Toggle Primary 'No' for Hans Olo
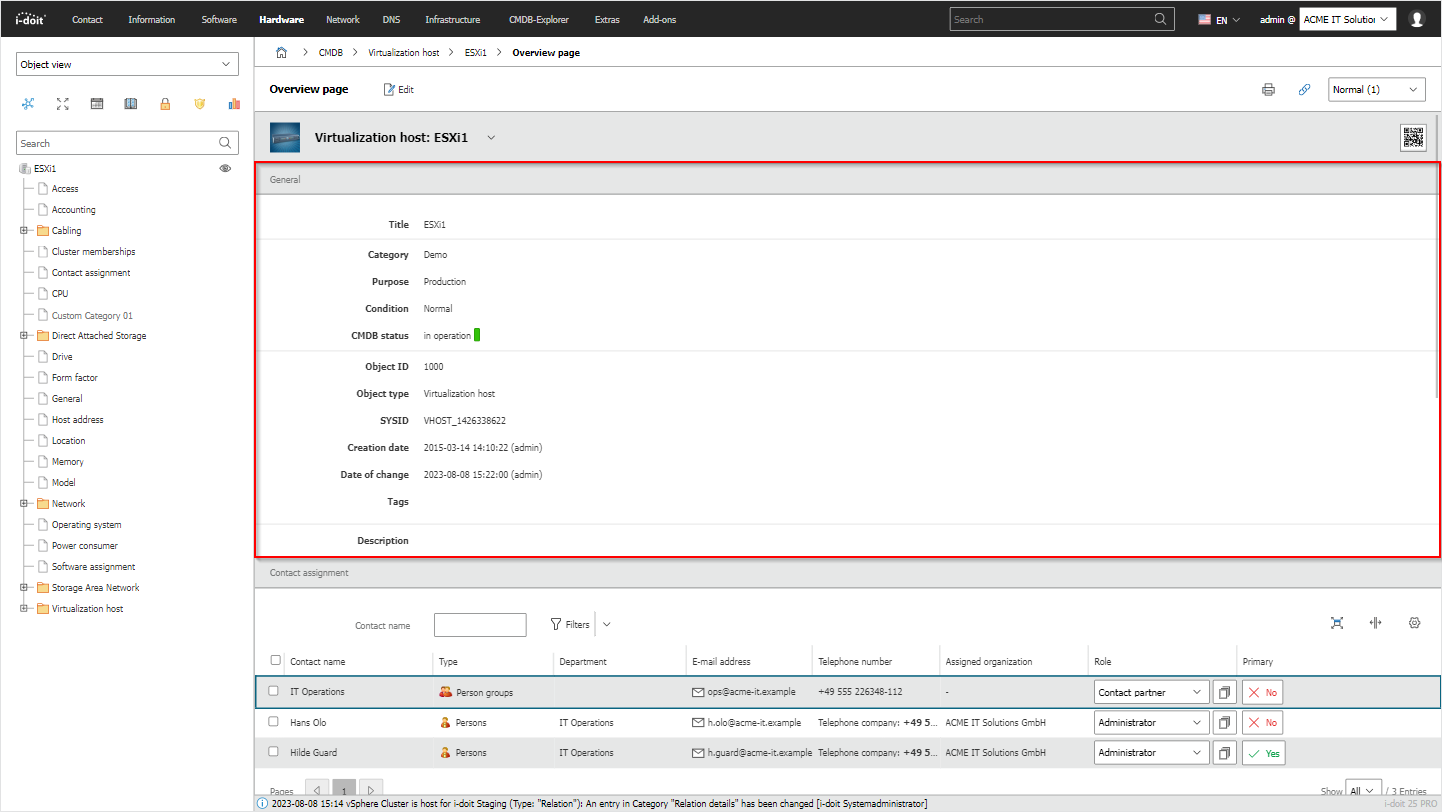The image size is (1442, 812). (1262, 722)
